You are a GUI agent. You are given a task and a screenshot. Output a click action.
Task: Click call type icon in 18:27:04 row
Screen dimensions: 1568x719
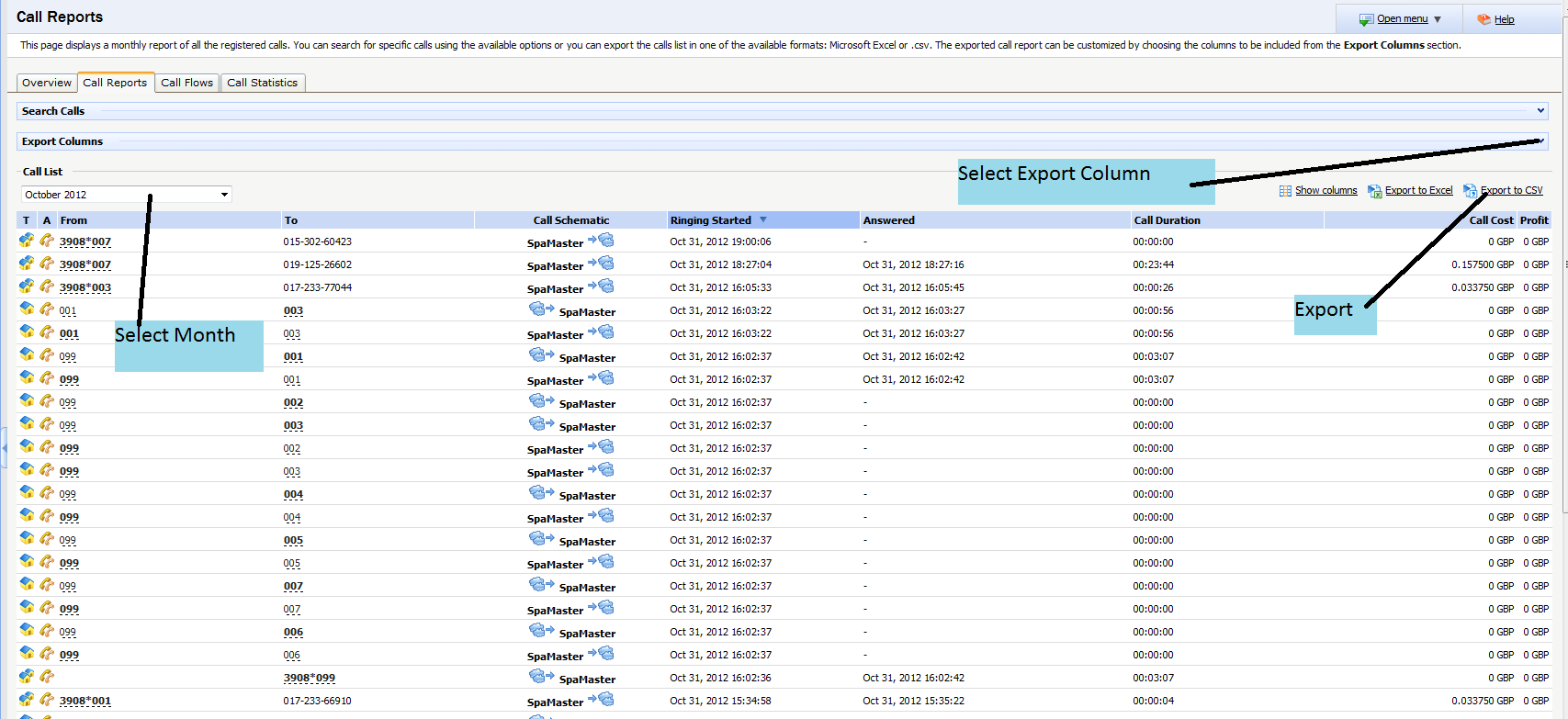coord(27,264)
